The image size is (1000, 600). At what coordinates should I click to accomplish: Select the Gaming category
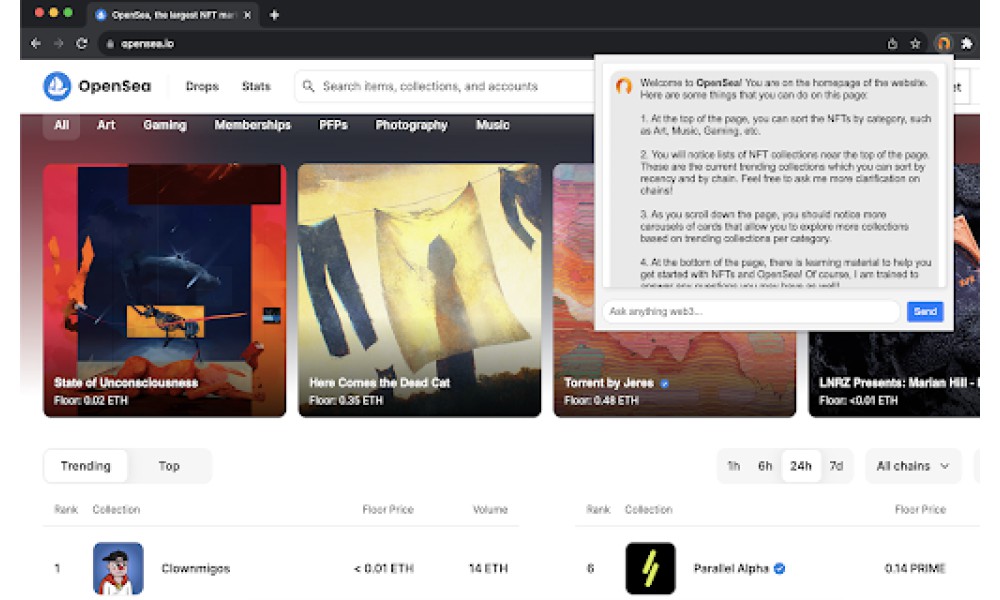coord(165,125)
